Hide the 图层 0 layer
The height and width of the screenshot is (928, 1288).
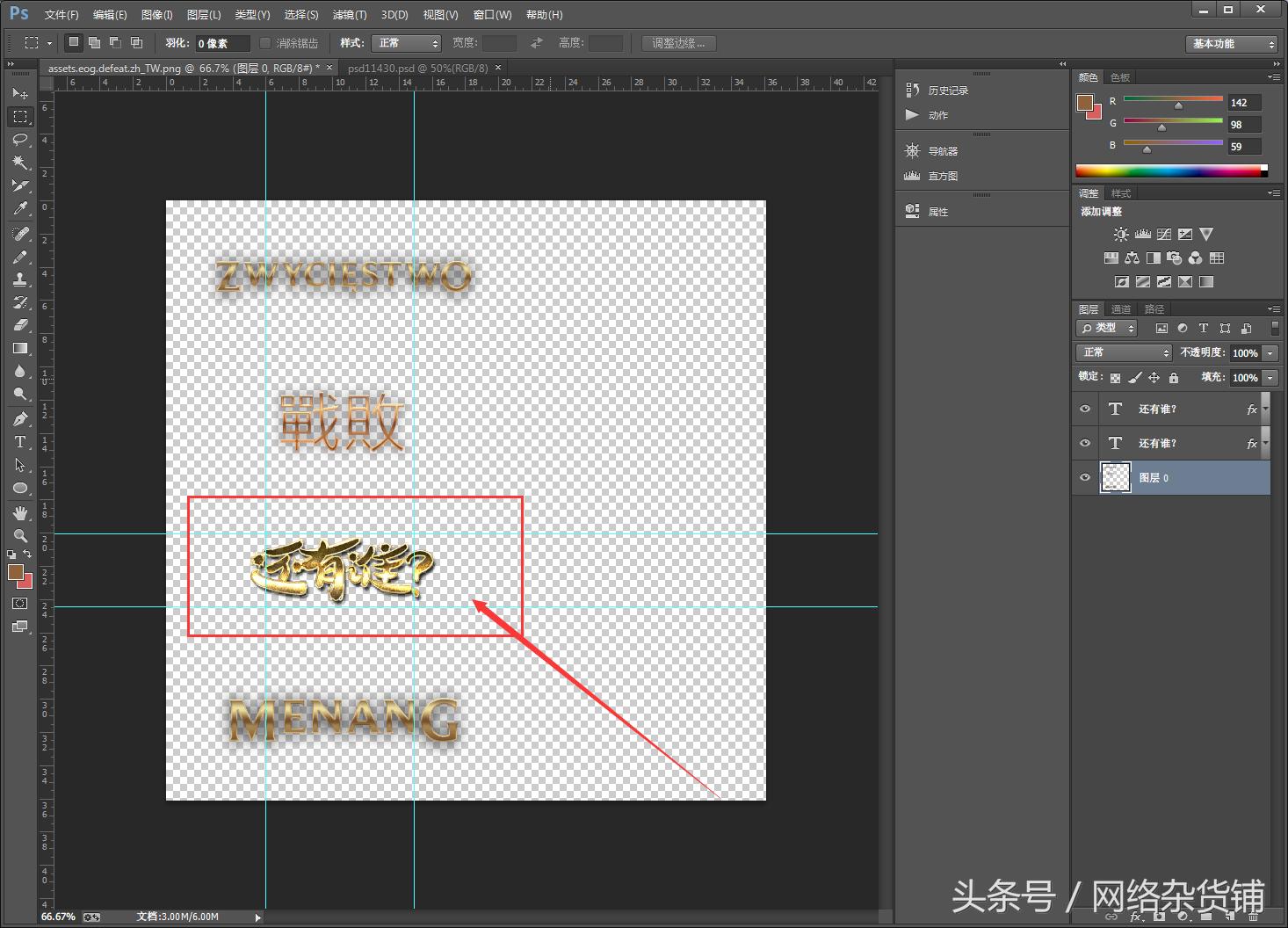[x=1085, y=477]
